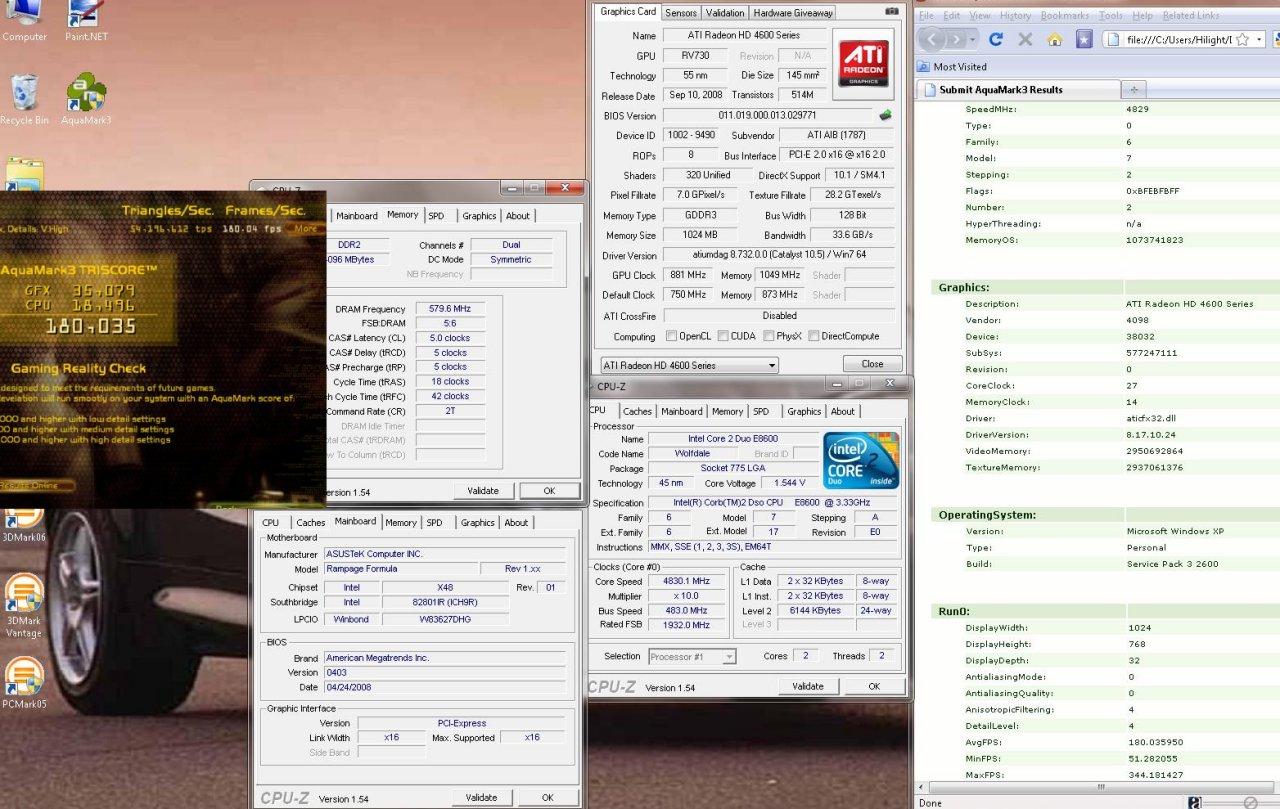Click the browser address bar URL field

(1178, 40)
